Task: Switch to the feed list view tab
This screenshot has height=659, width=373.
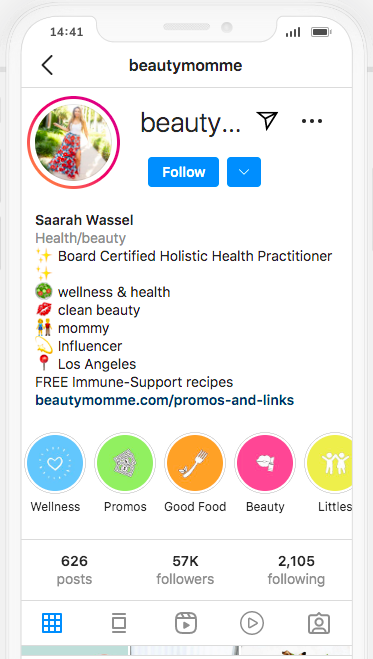Action: pos(119,623)
